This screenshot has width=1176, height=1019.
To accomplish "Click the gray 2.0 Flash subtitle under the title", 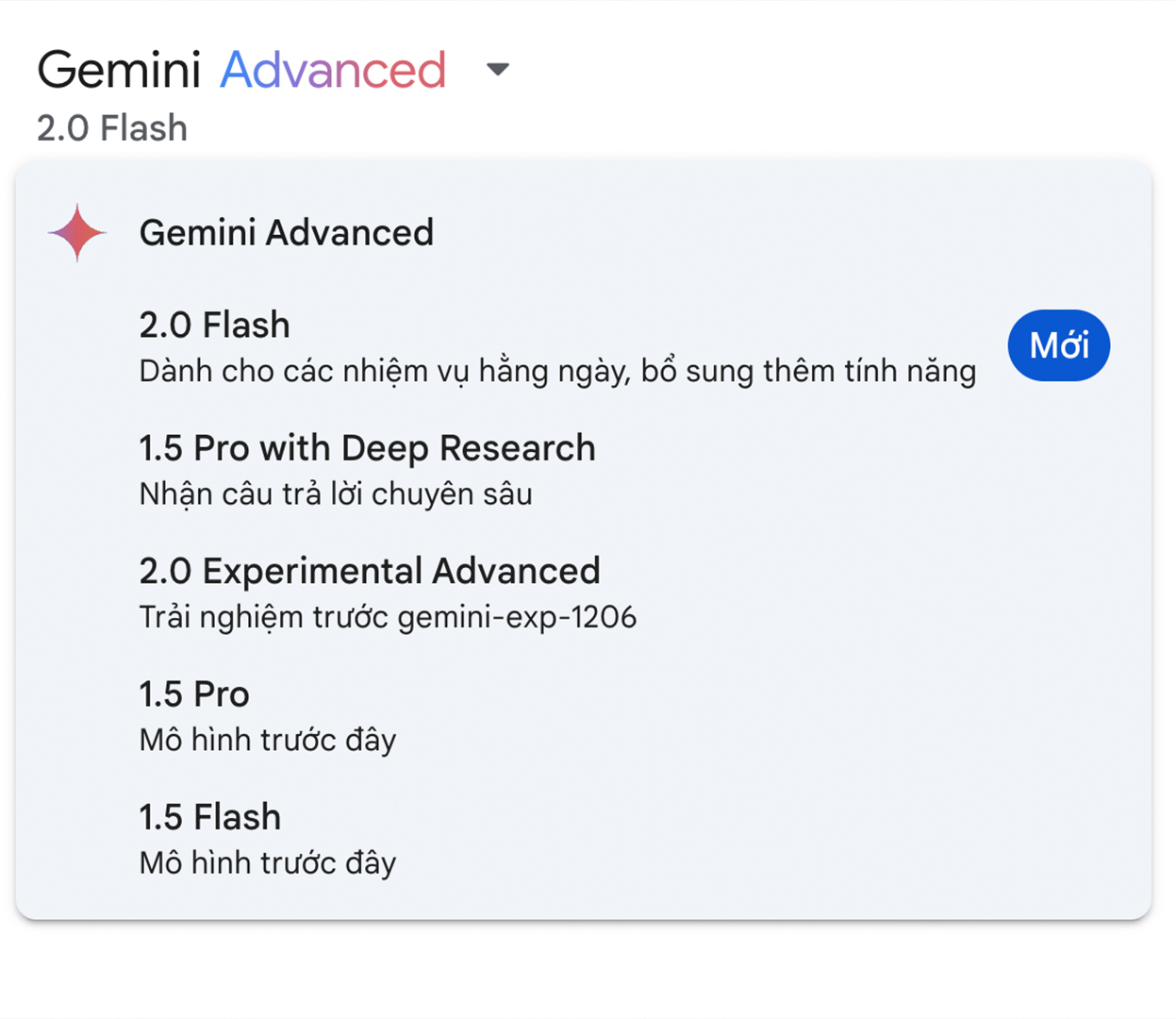I will pyautogui.click(x=112, y=128).
